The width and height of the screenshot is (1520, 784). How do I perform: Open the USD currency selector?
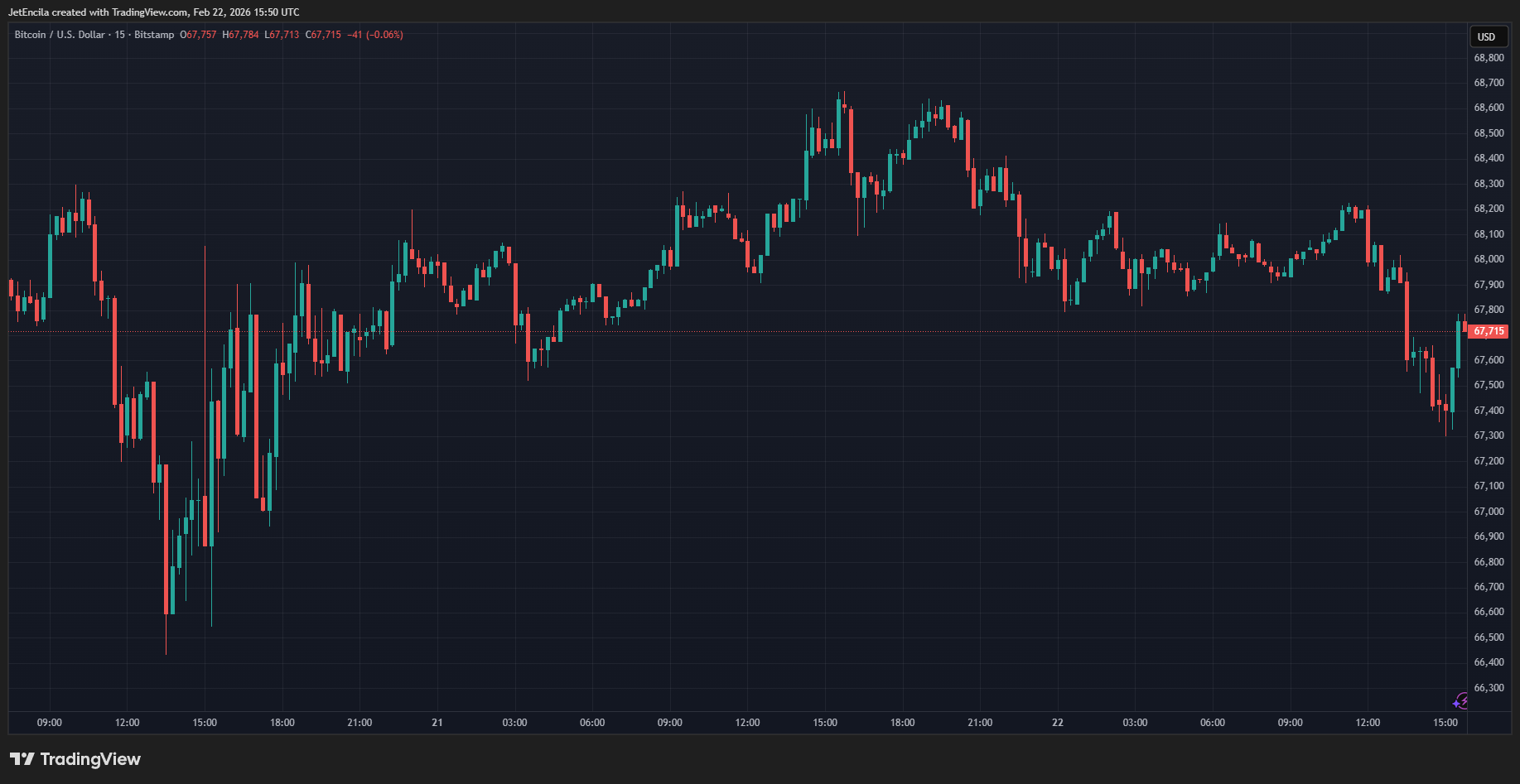tap(1486, 36)
